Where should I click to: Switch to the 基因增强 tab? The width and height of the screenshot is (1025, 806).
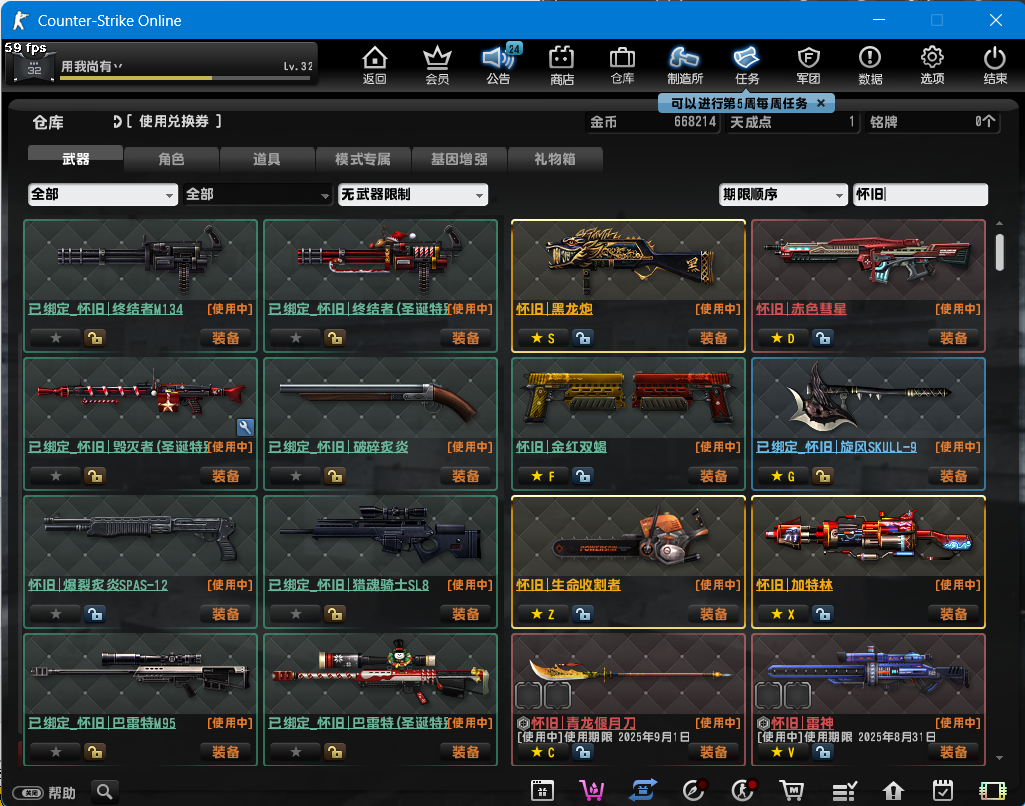pos(459,159)
